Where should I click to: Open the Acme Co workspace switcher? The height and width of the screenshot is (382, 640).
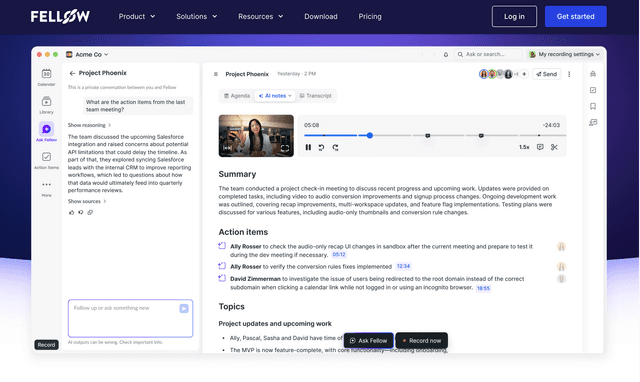87,54
